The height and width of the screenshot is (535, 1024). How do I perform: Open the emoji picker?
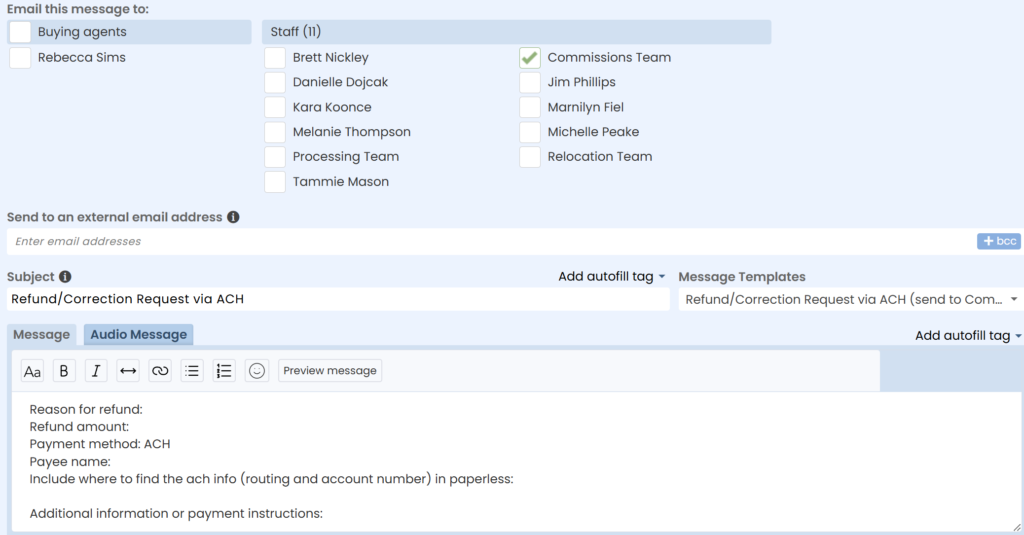pyautogui.click(x=257, y=371)
